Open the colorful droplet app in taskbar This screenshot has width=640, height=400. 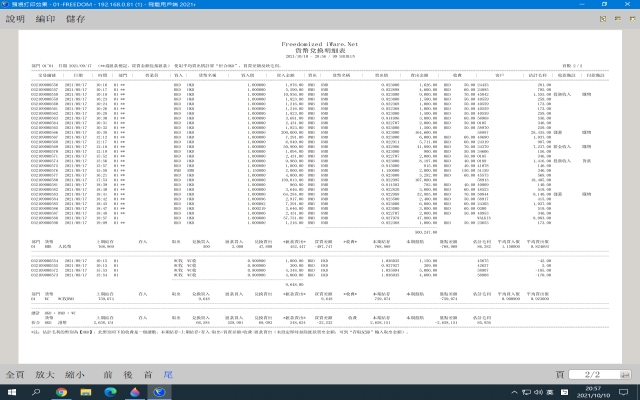(136, 391)
